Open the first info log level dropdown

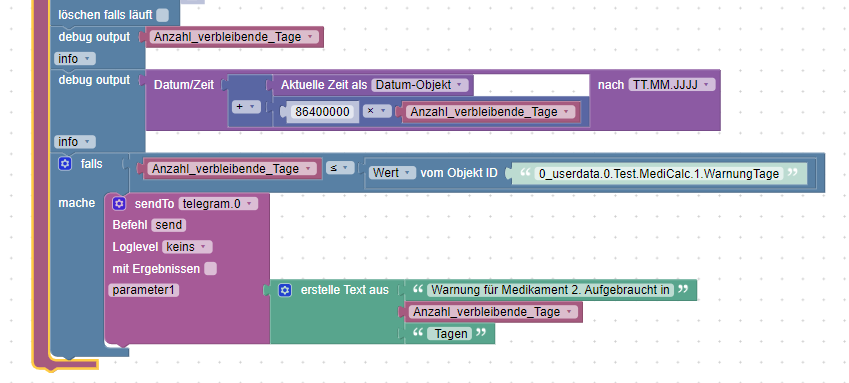coord(75,59)
